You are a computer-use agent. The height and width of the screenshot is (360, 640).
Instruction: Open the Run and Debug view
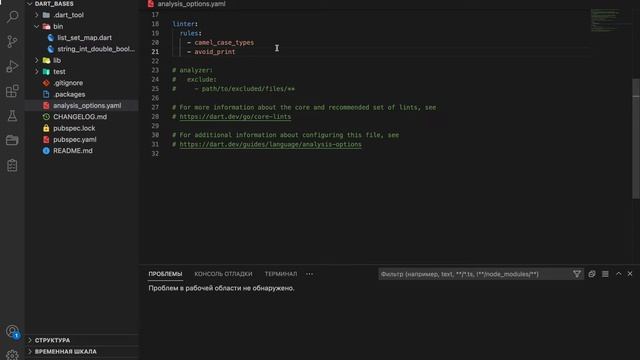pyautogui.click(x=12, y=66)
